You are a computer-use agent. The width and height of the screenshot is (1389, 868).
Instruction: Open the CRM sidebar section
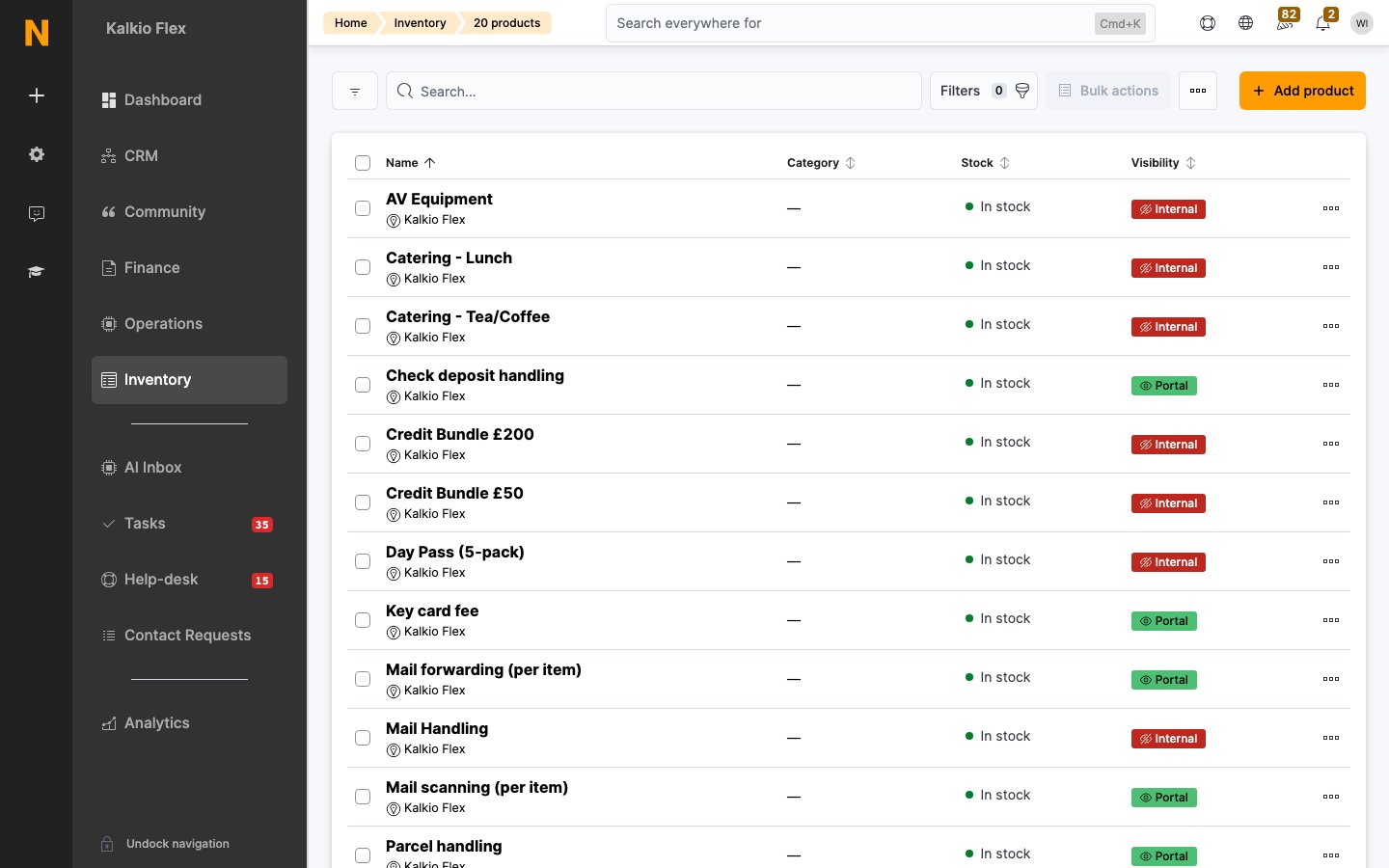click(189, 156)
